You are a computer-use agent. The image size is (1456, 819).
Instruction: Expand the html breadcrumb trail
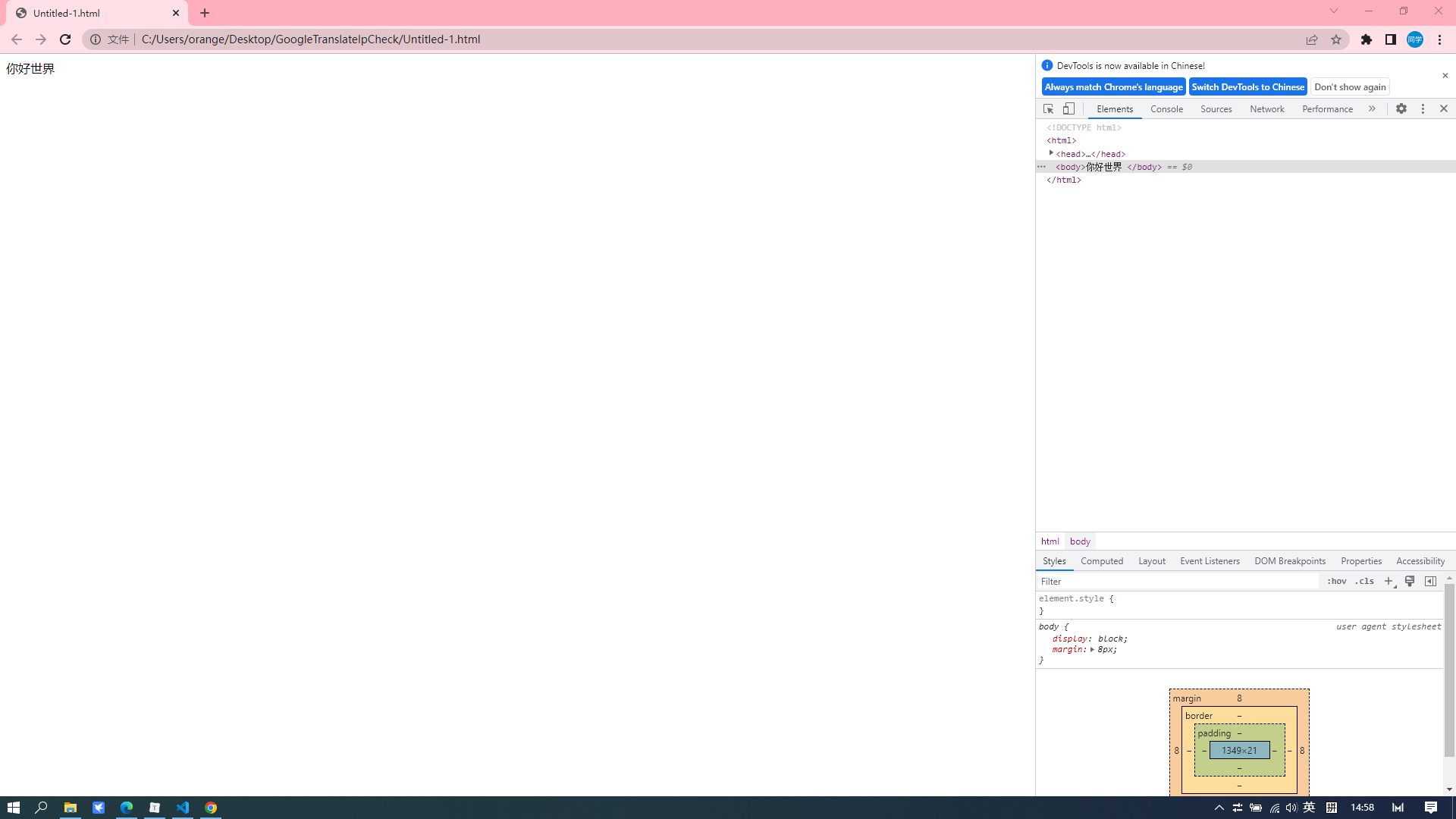[1050, 540]
